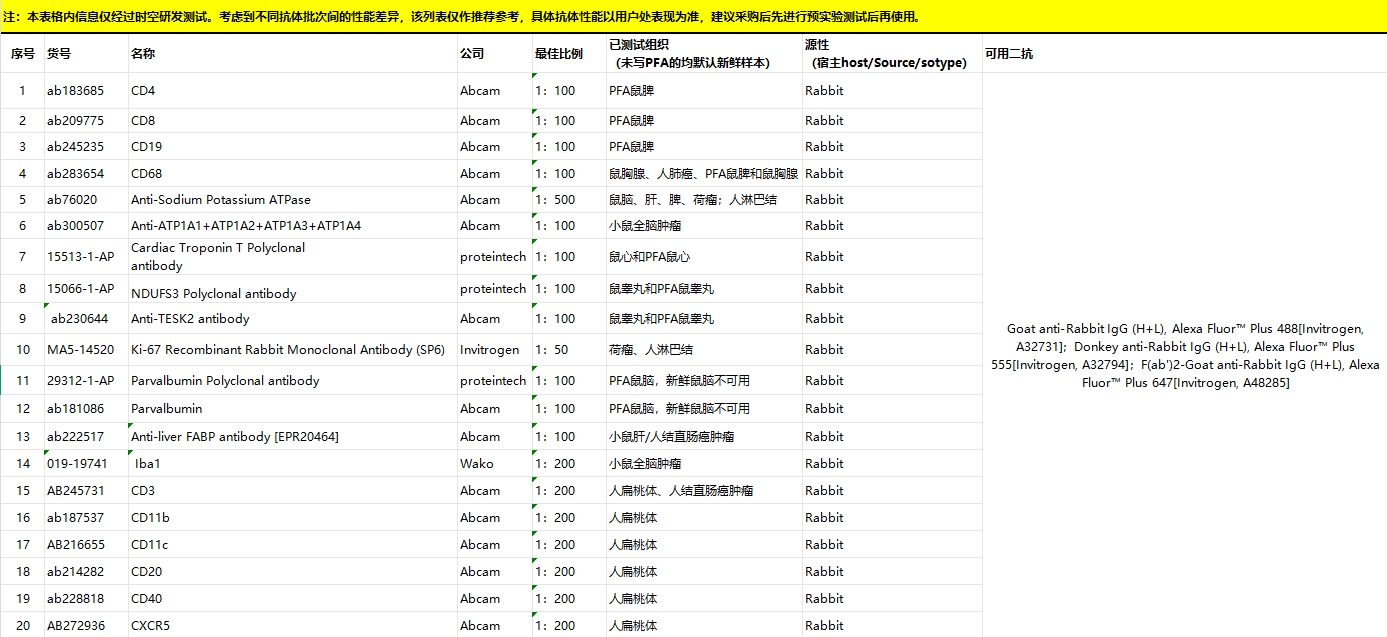Select cell with catalog number ab228818
1387x637 pixels.
click(x=86, y=598)
